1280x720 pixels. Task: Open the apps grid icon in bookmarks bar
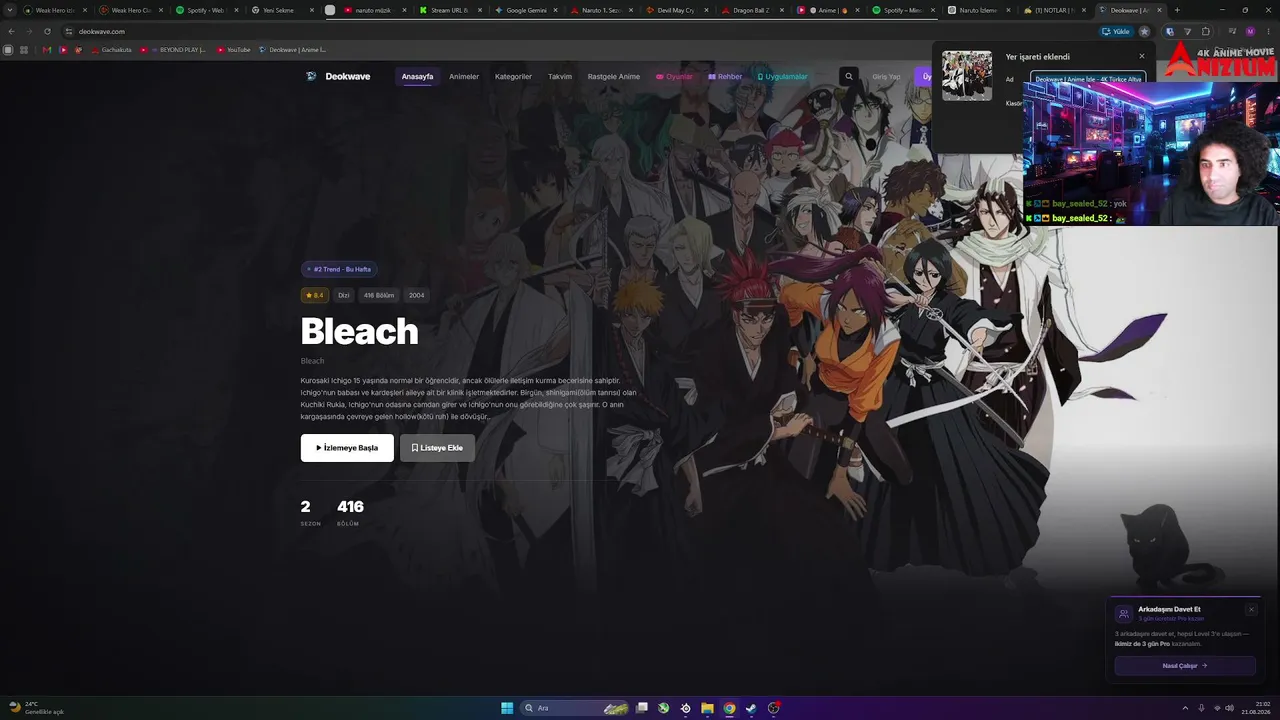pyautogui.click(x=24, y=50)
